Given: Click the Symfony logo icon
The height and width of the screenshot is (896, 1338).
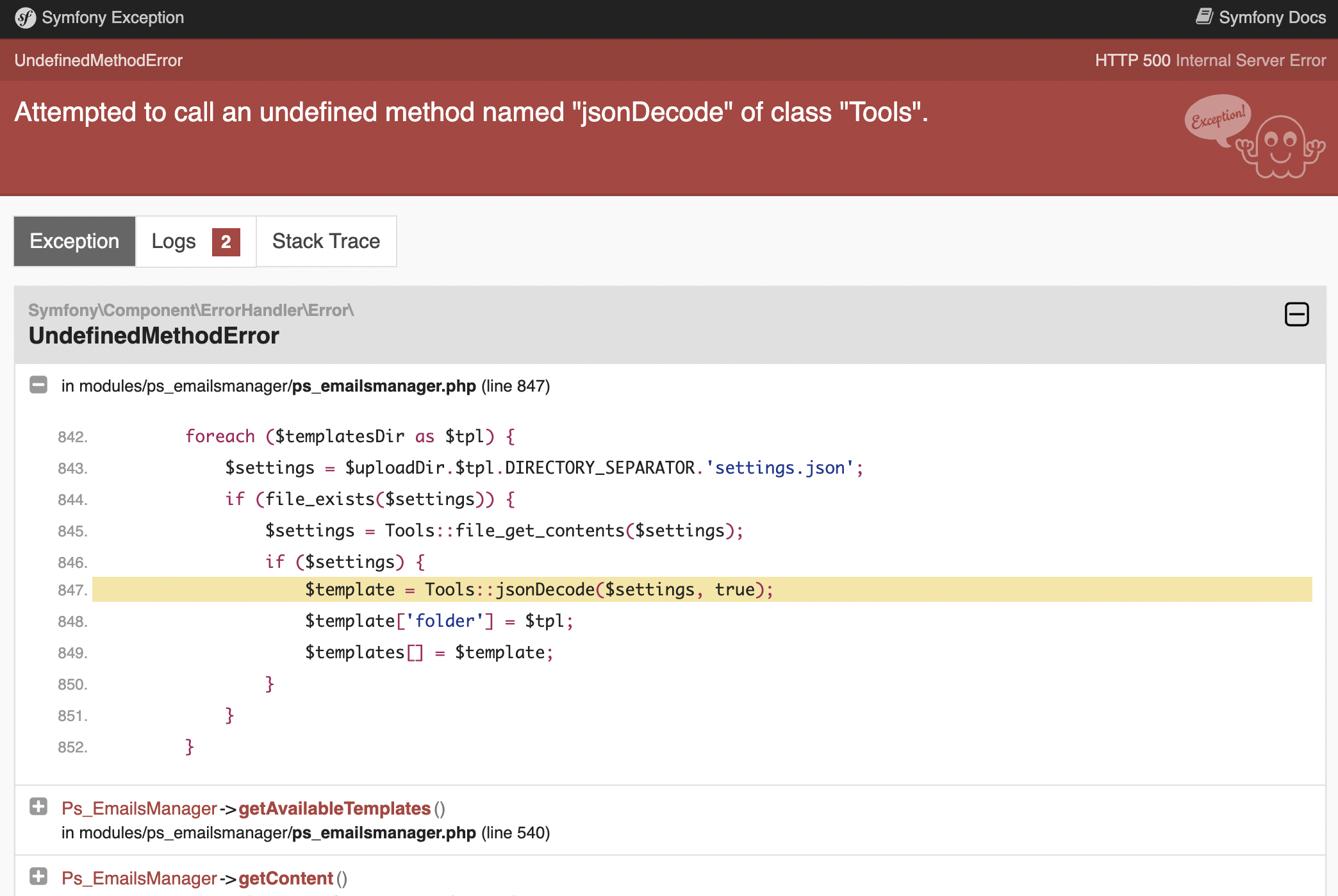Looking at the screenshot, I should [x=25, y=18].
